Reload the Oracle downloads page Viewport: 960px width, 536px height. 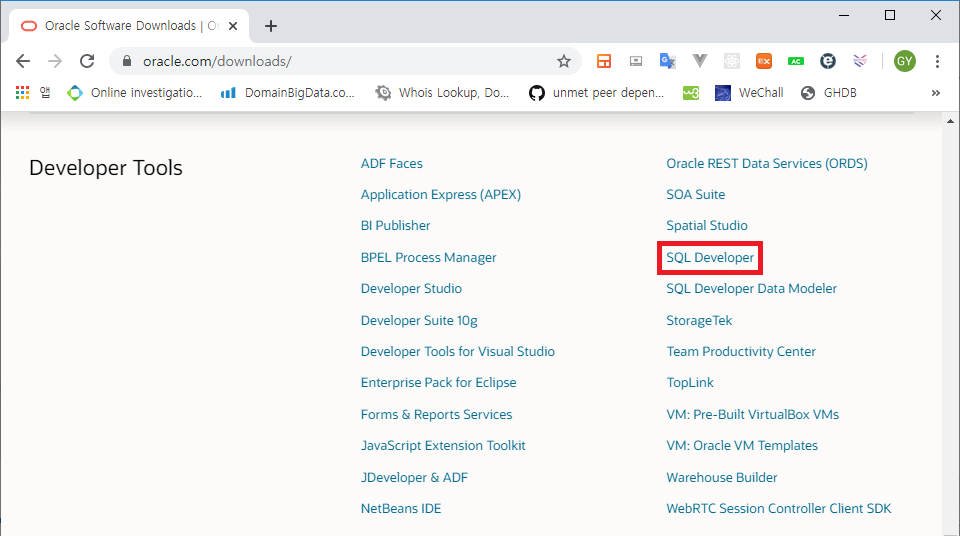pyautogui.click(x=87, y=61)
